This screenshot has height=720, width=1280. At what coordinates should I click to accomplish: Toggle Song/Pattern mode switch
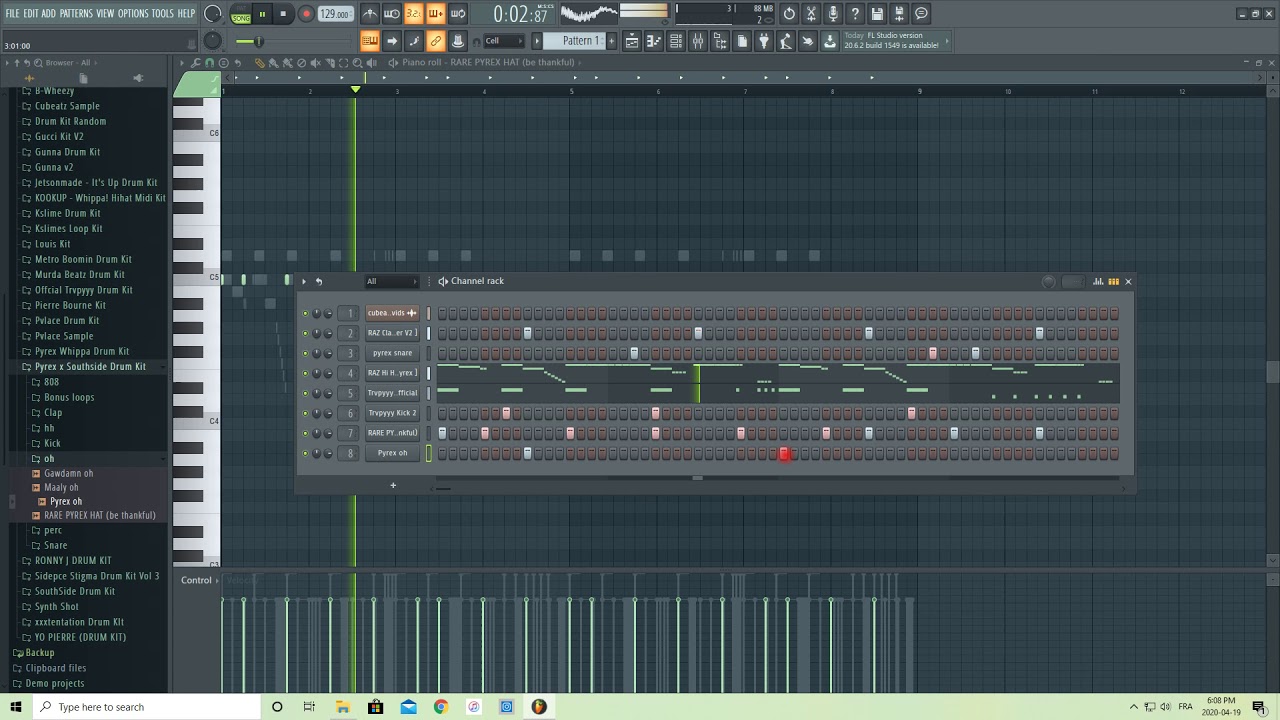click(241, 14)
